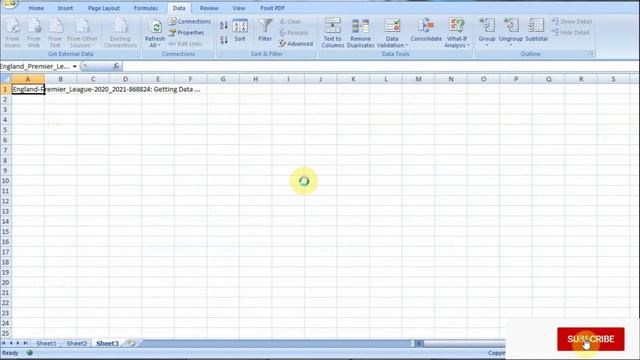Screen dimensions: 640x360
Task: Click into the formula bar
Action: [x=380, y=66]
